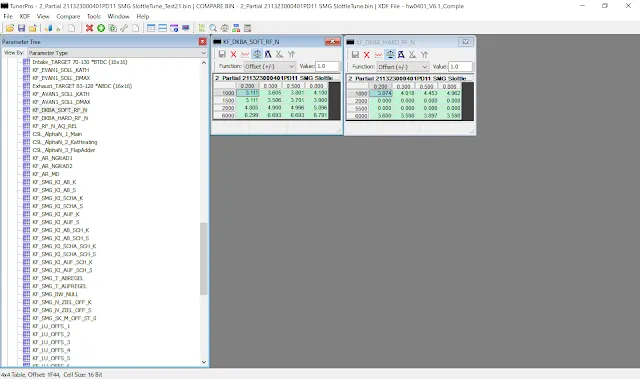Click the networked computers toolbar icon
The image size is (640, 379).
236,28
